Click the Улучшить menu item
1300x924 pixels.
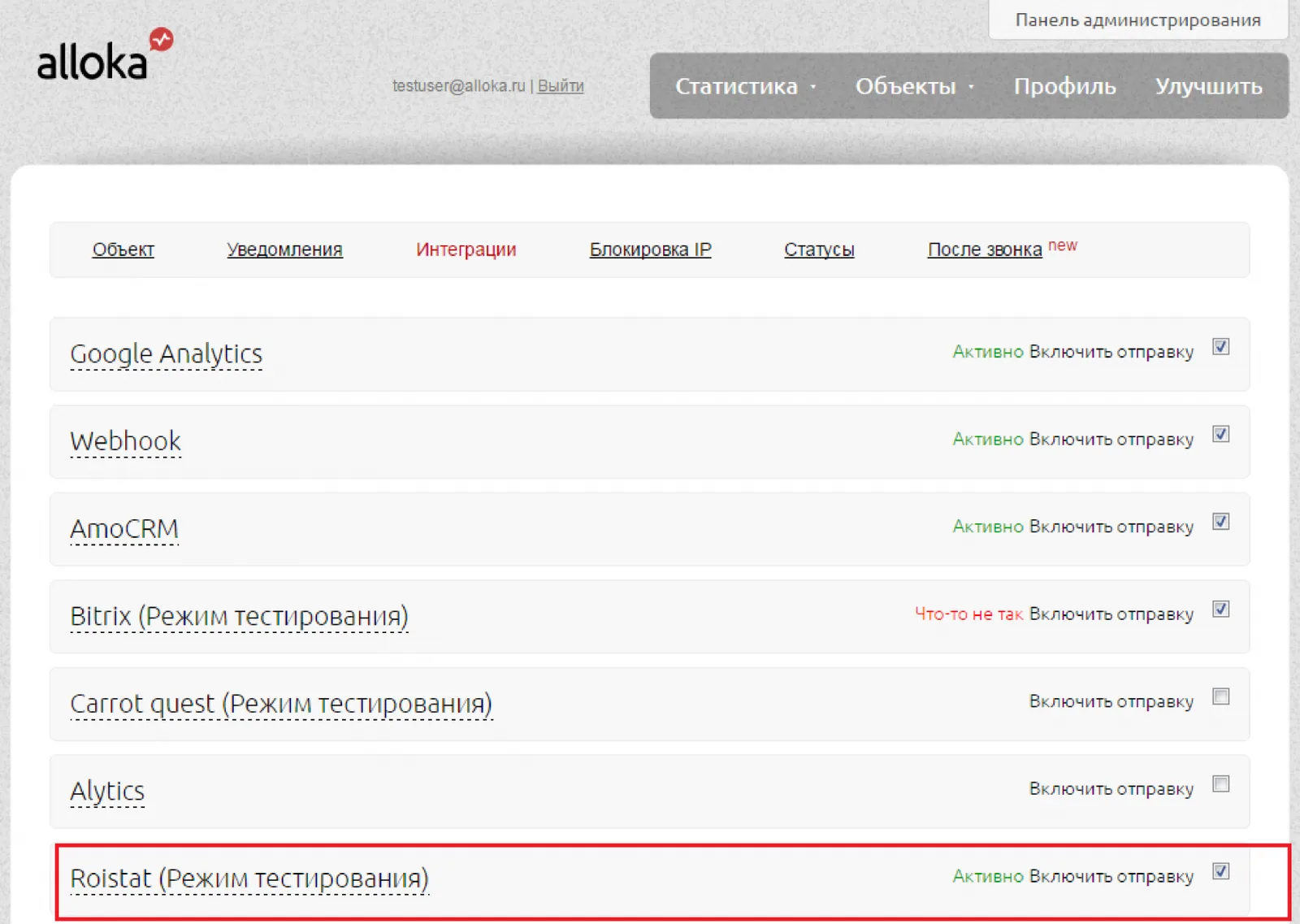(1208, 86)
